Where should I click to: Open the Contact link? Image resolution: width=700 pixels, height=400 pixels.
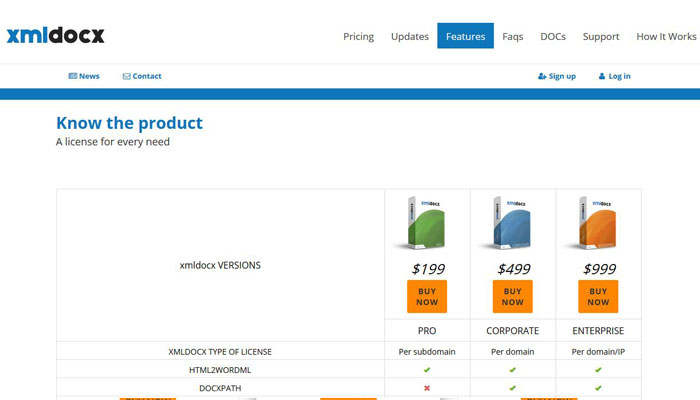point(142,76)
